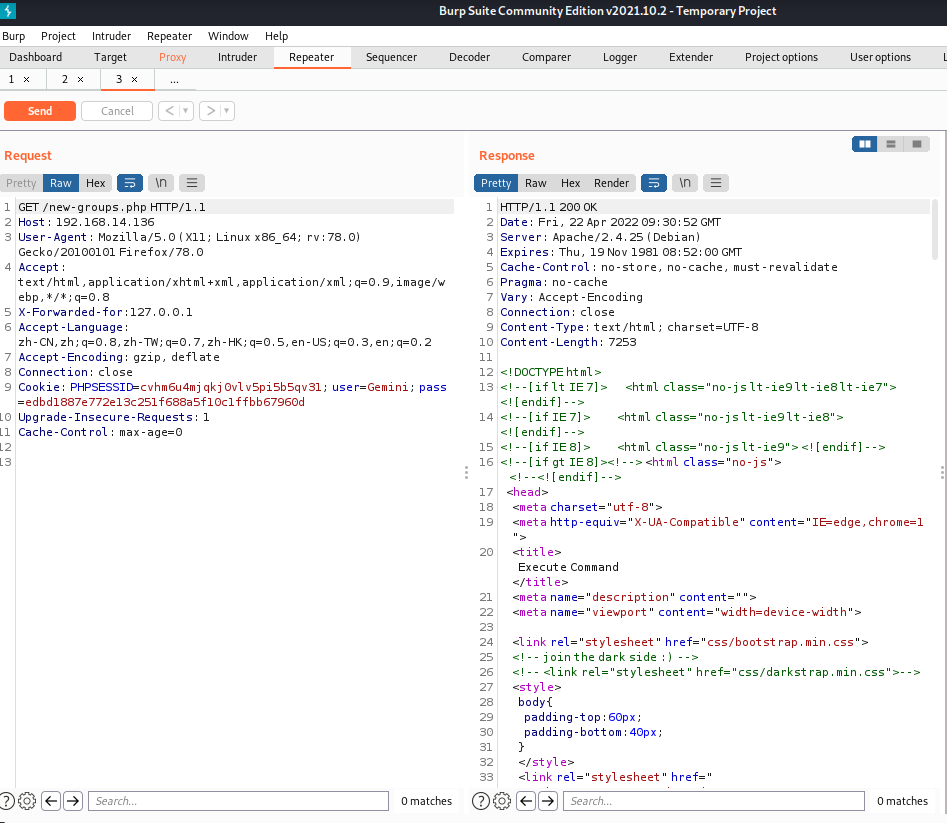Toggle word wrap in the Response panel
Viewport: 947px width, 823px height.
653,183
